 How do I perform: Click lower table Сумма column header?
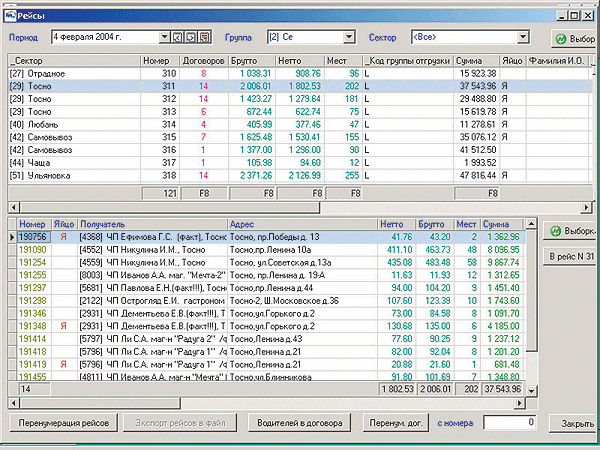click(x=502, y=224)
